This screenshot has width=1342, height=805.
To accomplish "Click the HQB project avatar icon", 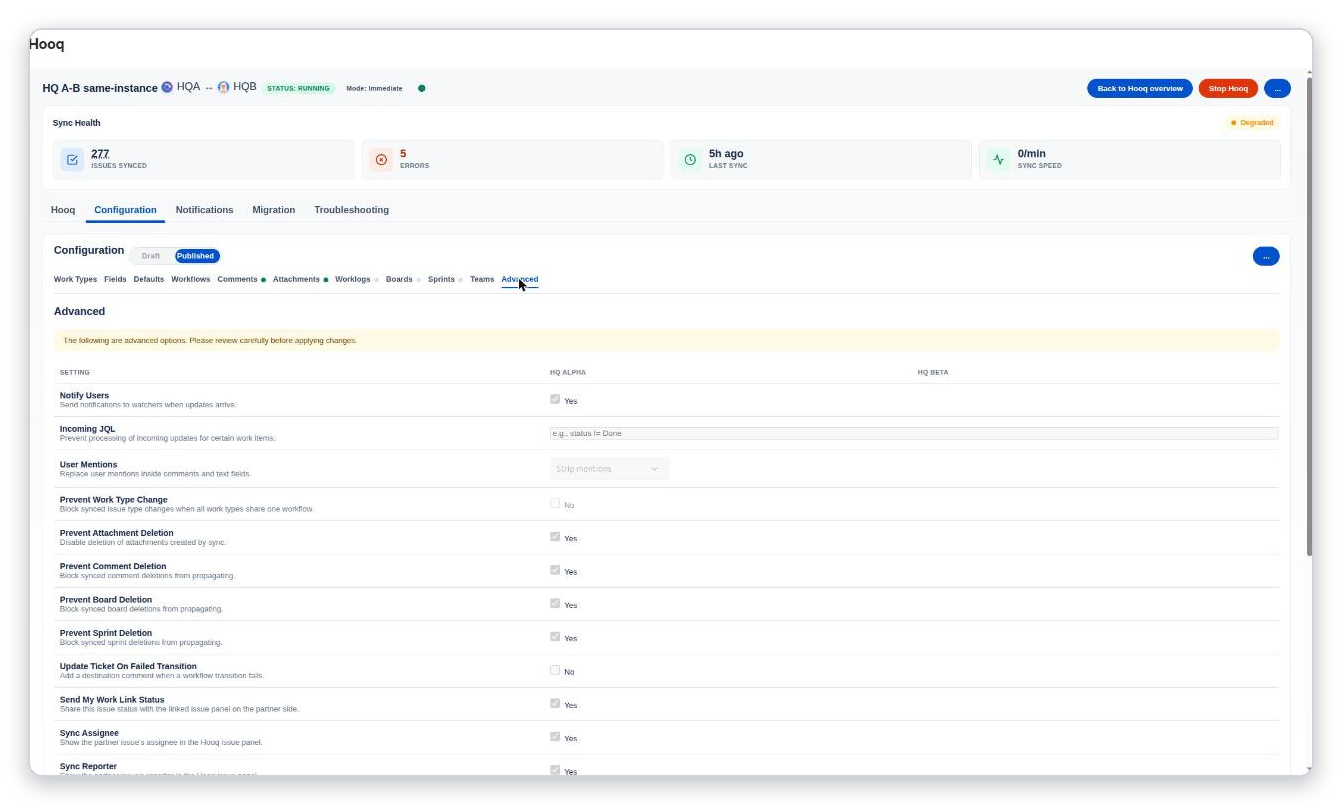I will tap(223, 87).
